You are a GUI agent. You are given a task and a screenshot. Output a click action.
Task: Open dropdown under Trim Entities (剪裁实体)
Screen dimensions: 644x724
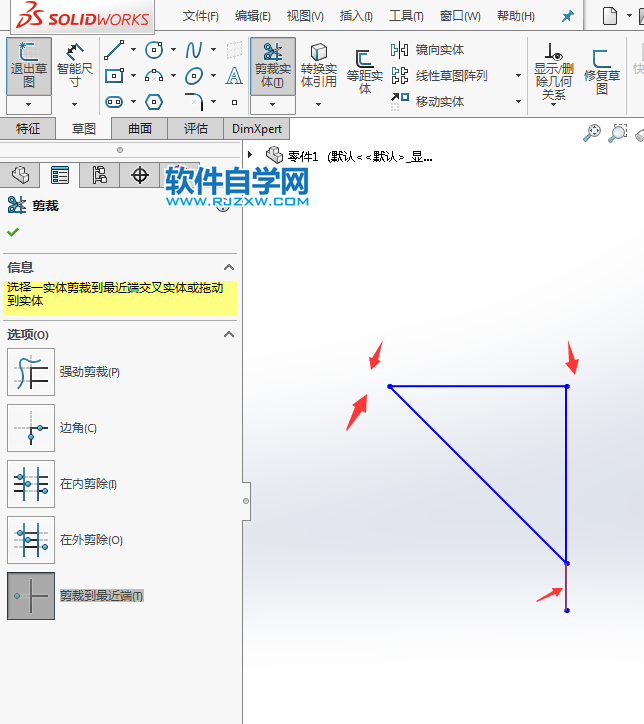pos(272,105)
